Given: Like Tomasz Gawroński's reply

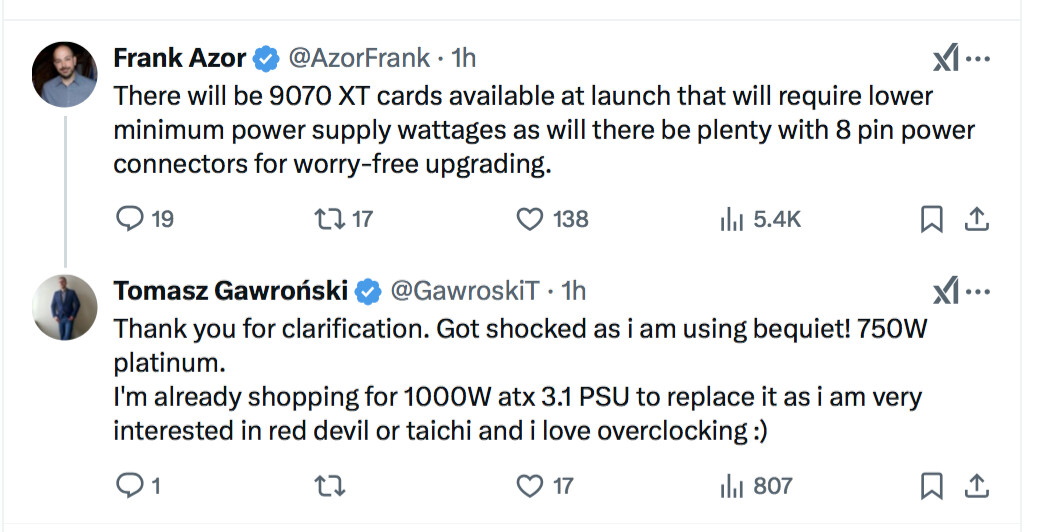Looking at the screenshot, I should [530, 486].
